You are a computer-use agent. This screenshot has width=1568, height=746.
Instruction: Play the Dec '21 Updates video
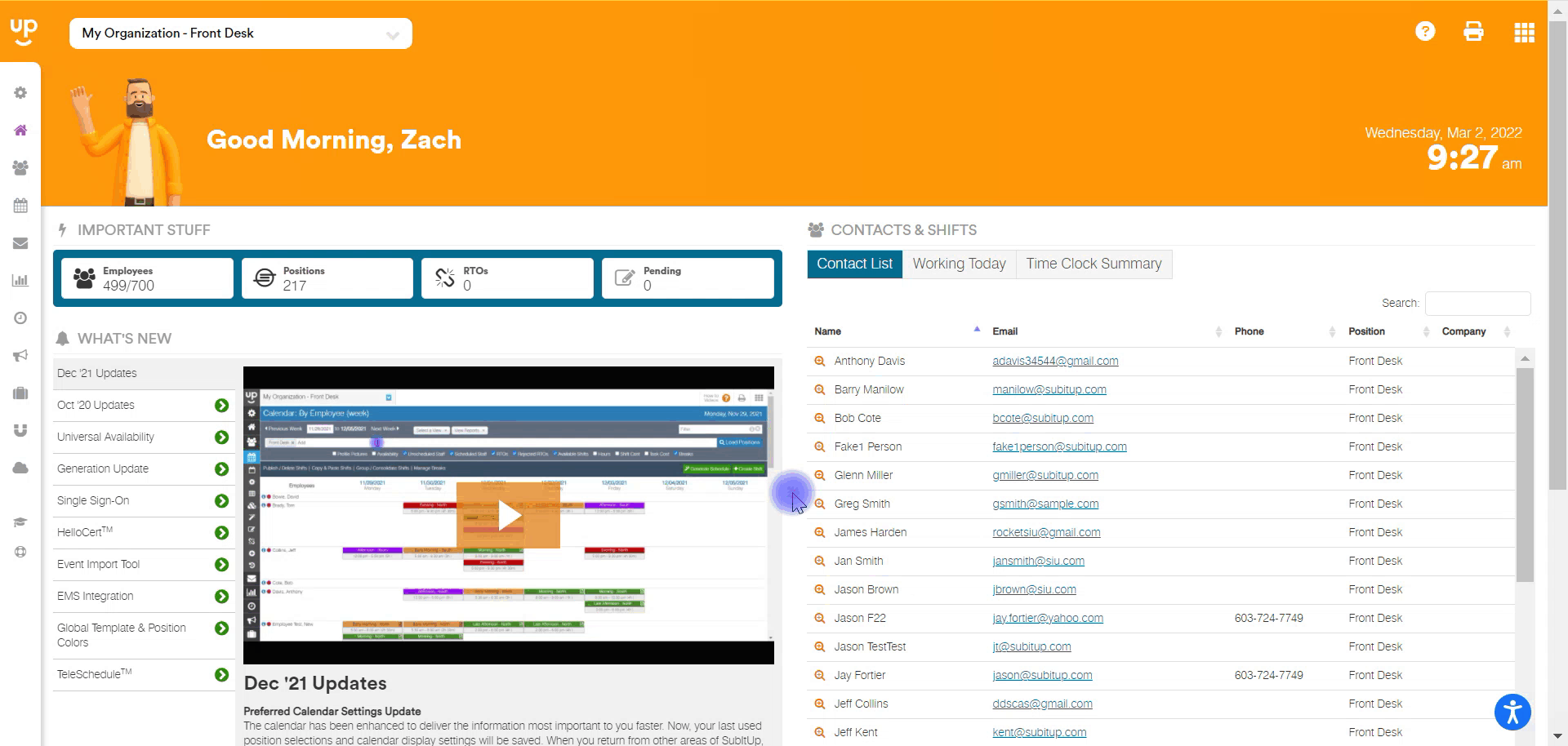508,515
